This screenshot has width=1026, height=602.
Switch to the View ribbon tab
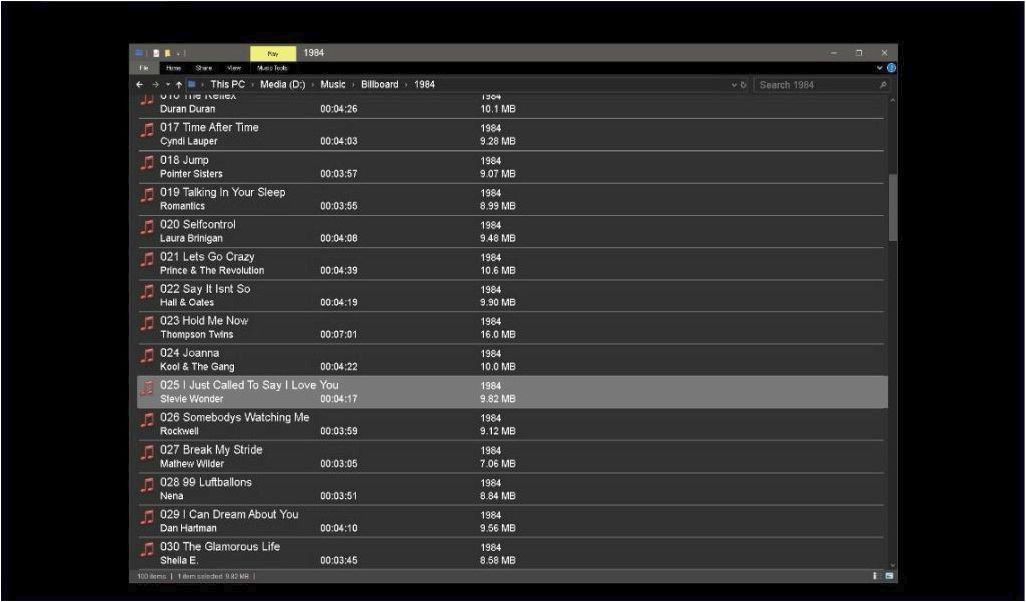pyautogui.click(x=234, y=68)
